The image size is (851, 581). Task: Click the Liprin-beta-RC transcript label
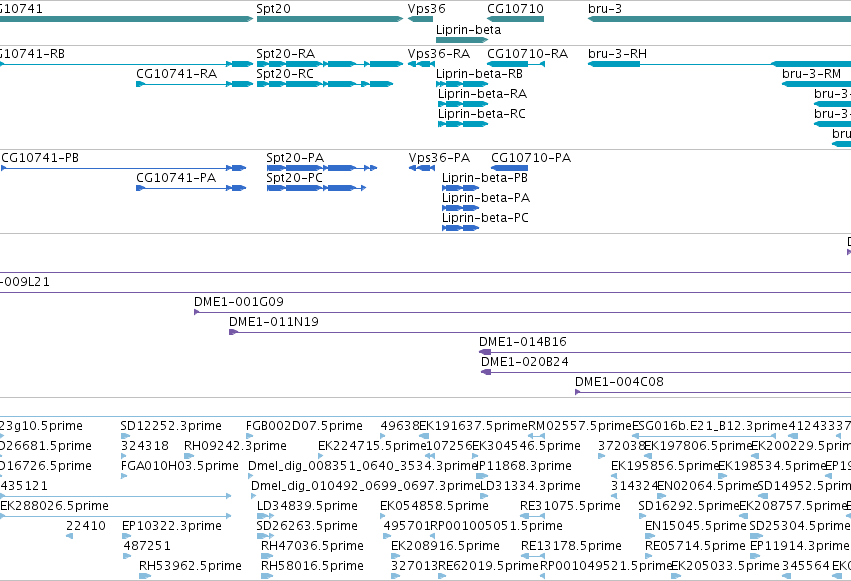(482, 114)
